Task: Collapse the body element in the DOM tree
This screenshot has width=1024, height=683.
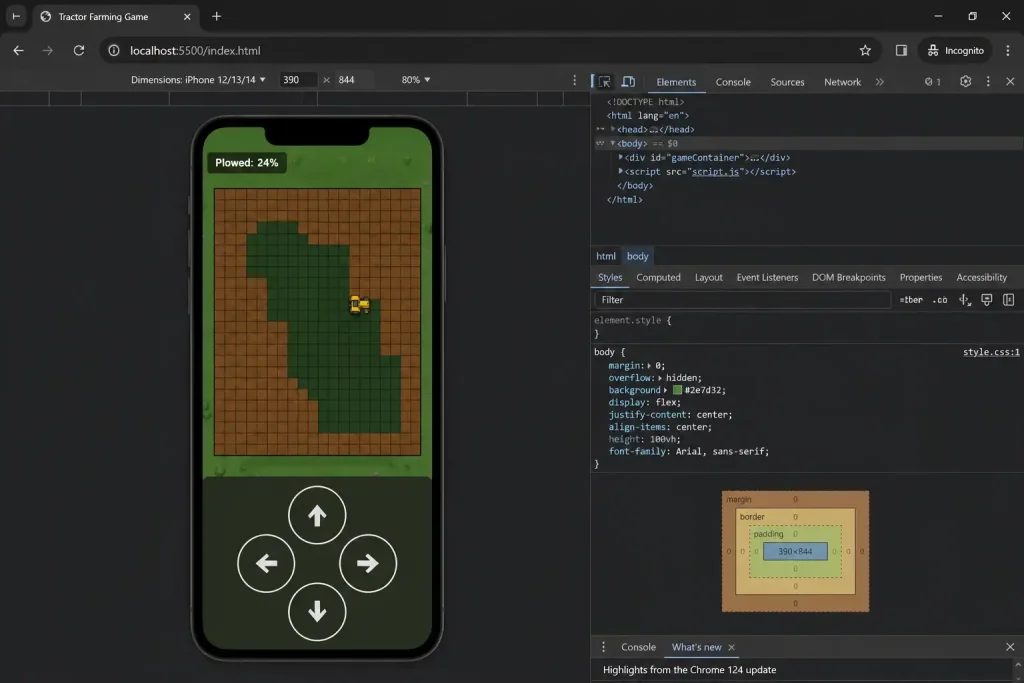Action: (x=613, y=144)
